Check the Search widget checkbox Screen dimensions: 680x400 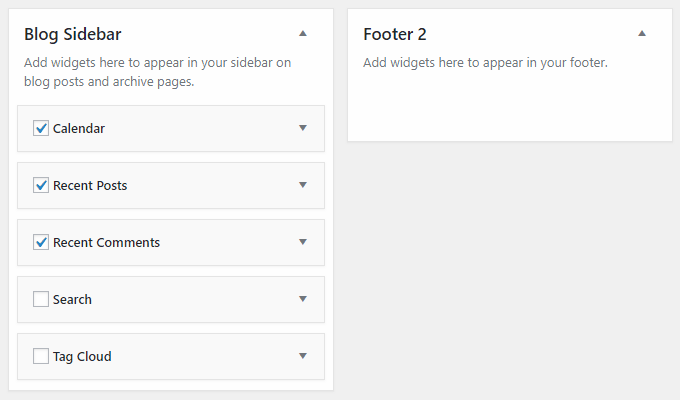[x=41, y=299]
